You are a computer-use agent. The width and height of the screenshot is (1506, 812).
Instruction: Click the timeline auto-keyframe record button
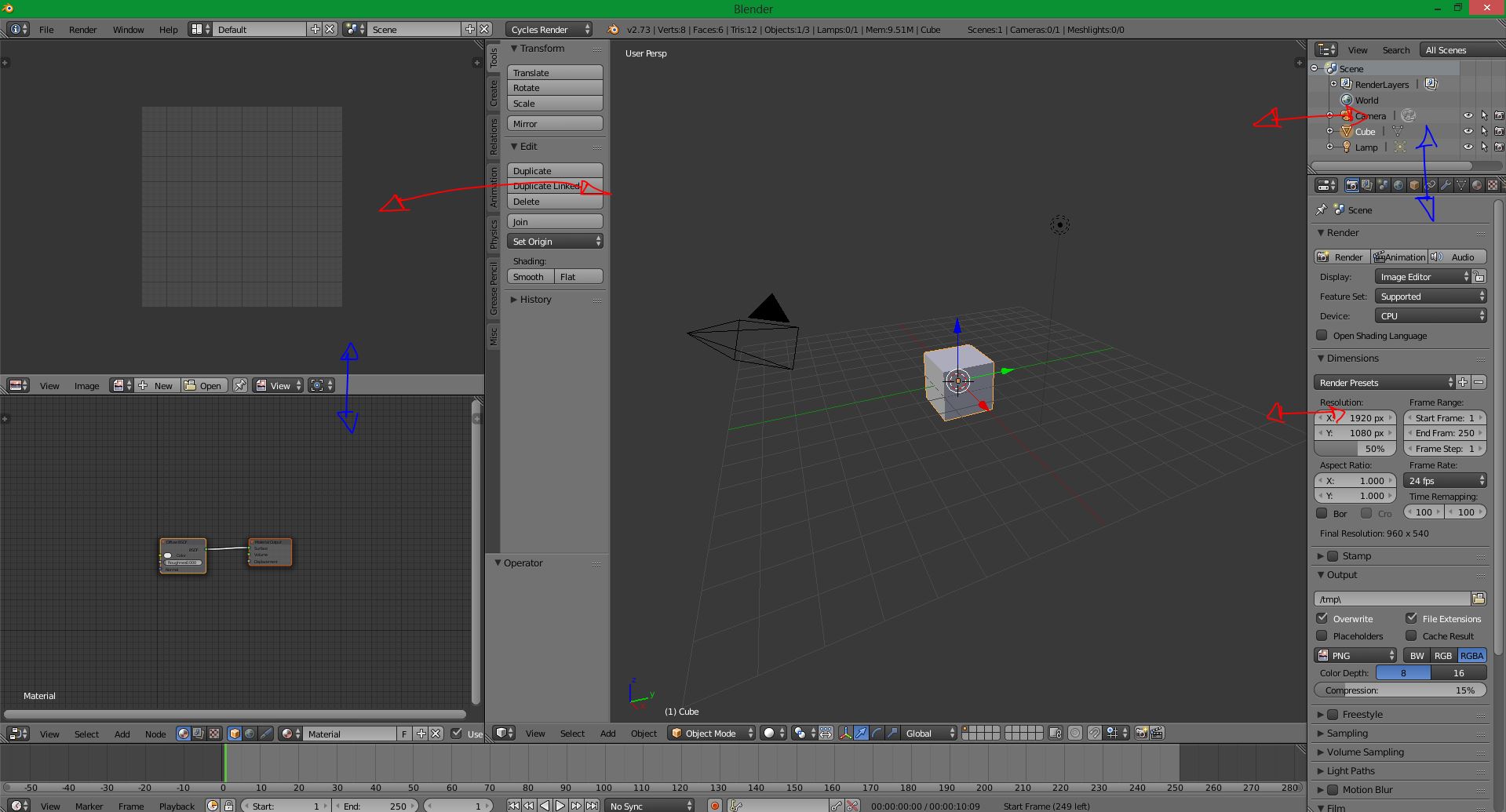click(x=714, y=805)
